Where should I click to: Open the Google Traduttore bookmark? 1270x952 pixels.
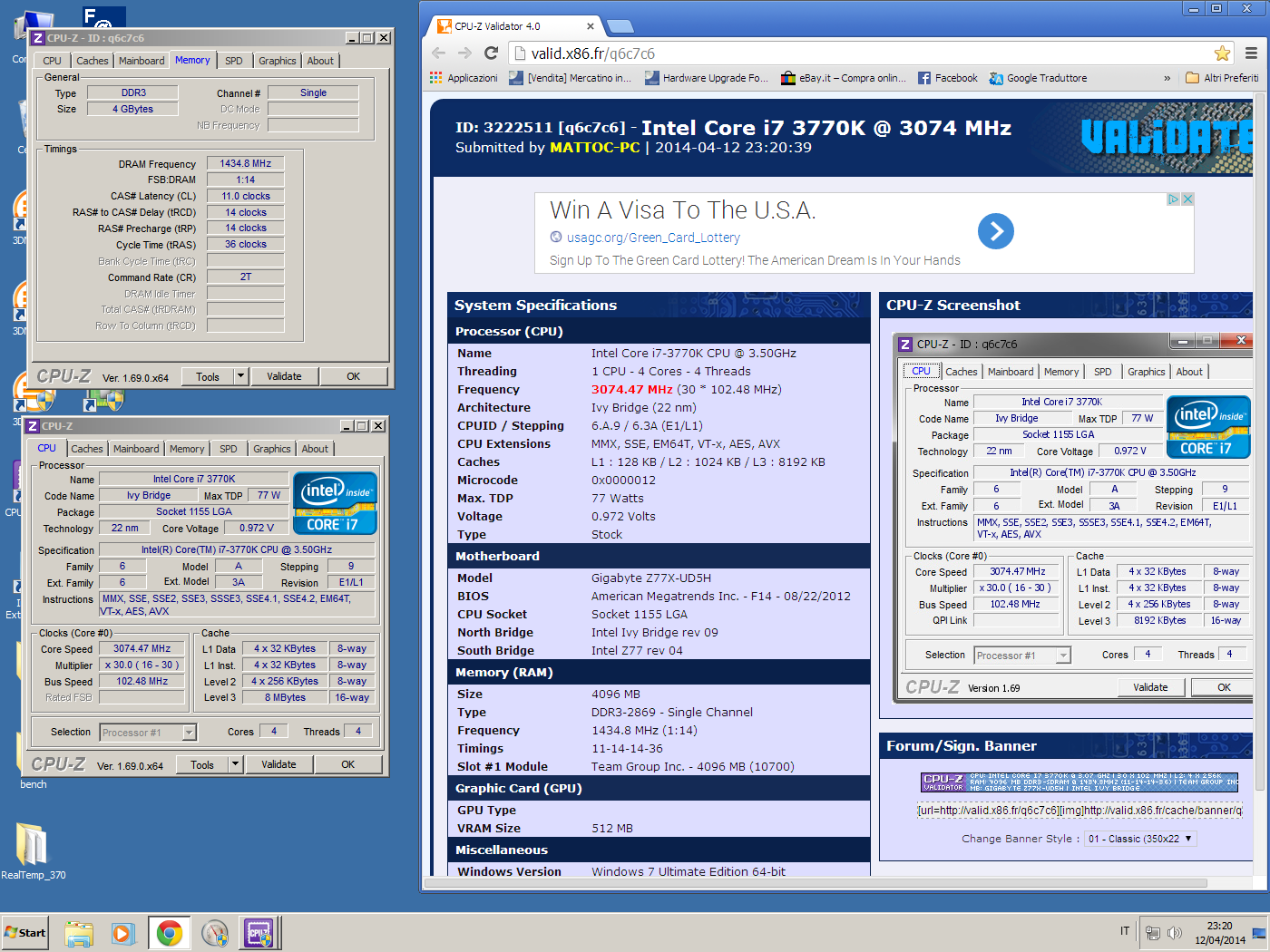point(1038,78)
